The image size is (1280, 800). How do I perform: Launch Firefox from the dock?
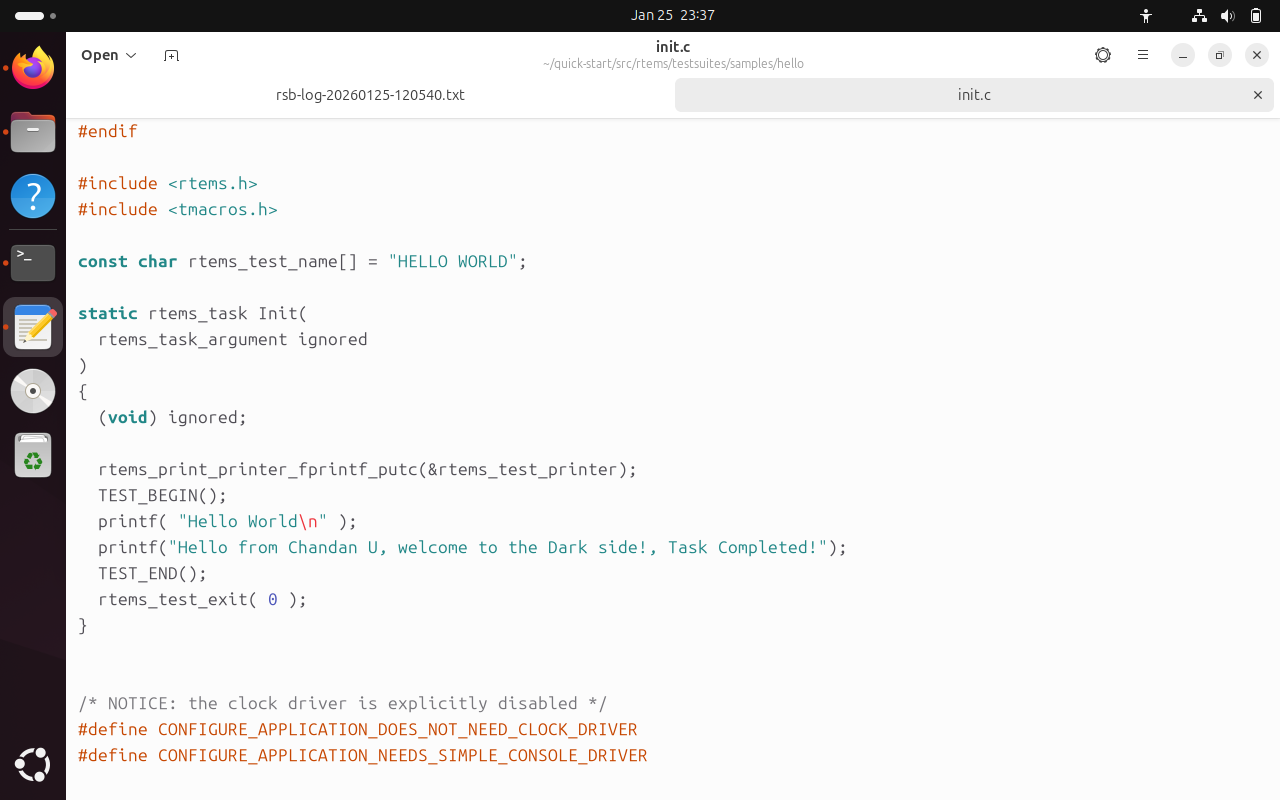[x=33, y=68]
